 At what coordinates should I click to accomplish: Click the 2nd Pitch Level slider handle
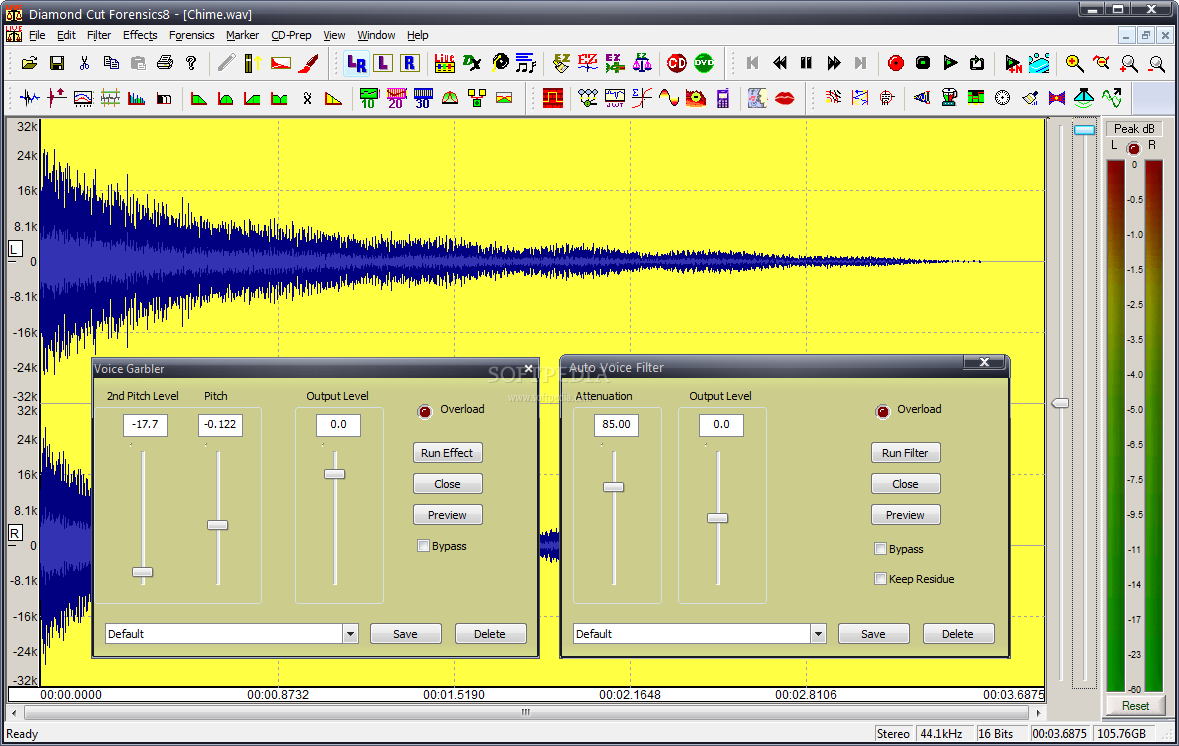click(x=143, y=572)
